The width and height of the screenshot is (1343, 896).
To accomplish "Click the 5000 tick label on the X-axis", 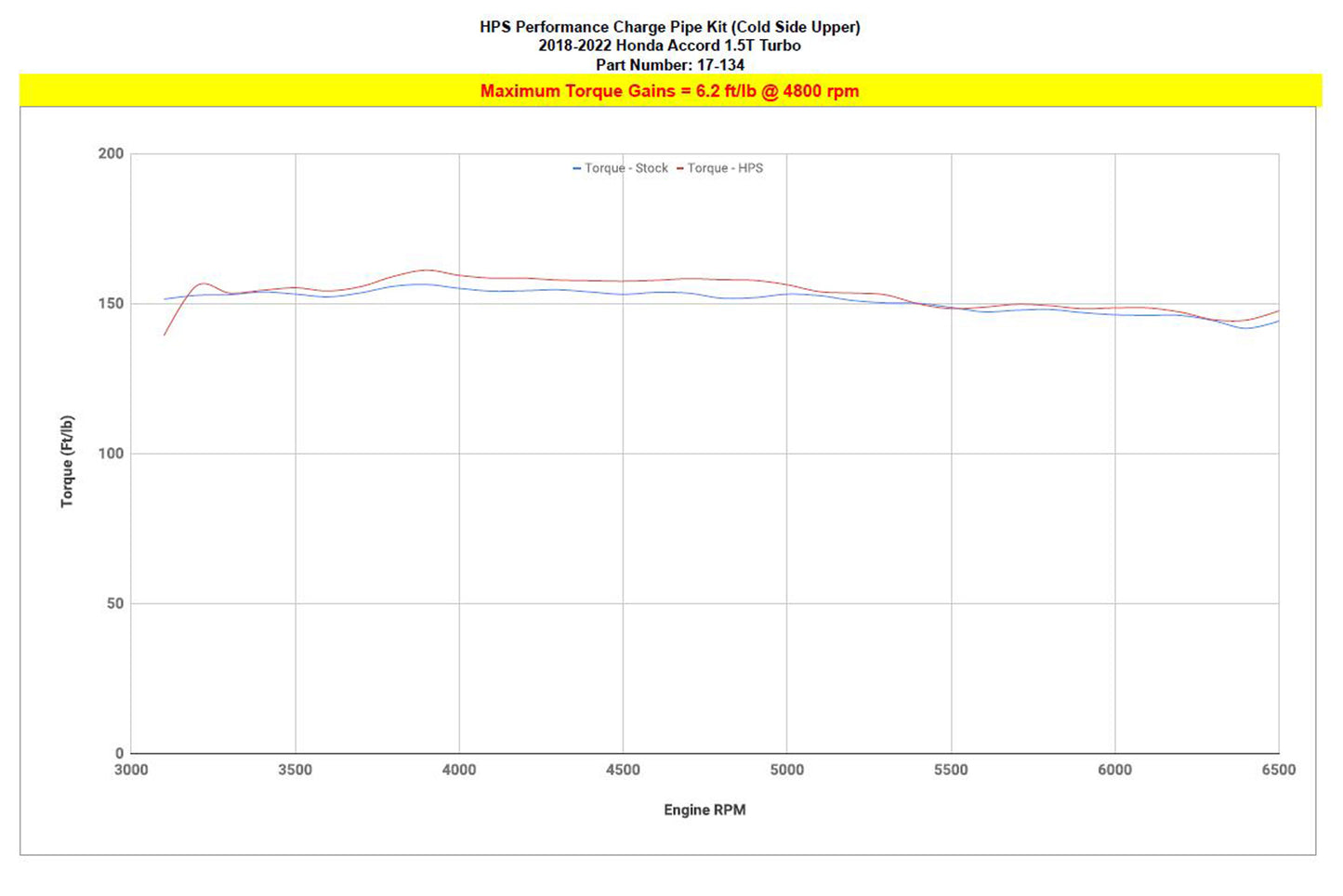I will coord(787,770).
